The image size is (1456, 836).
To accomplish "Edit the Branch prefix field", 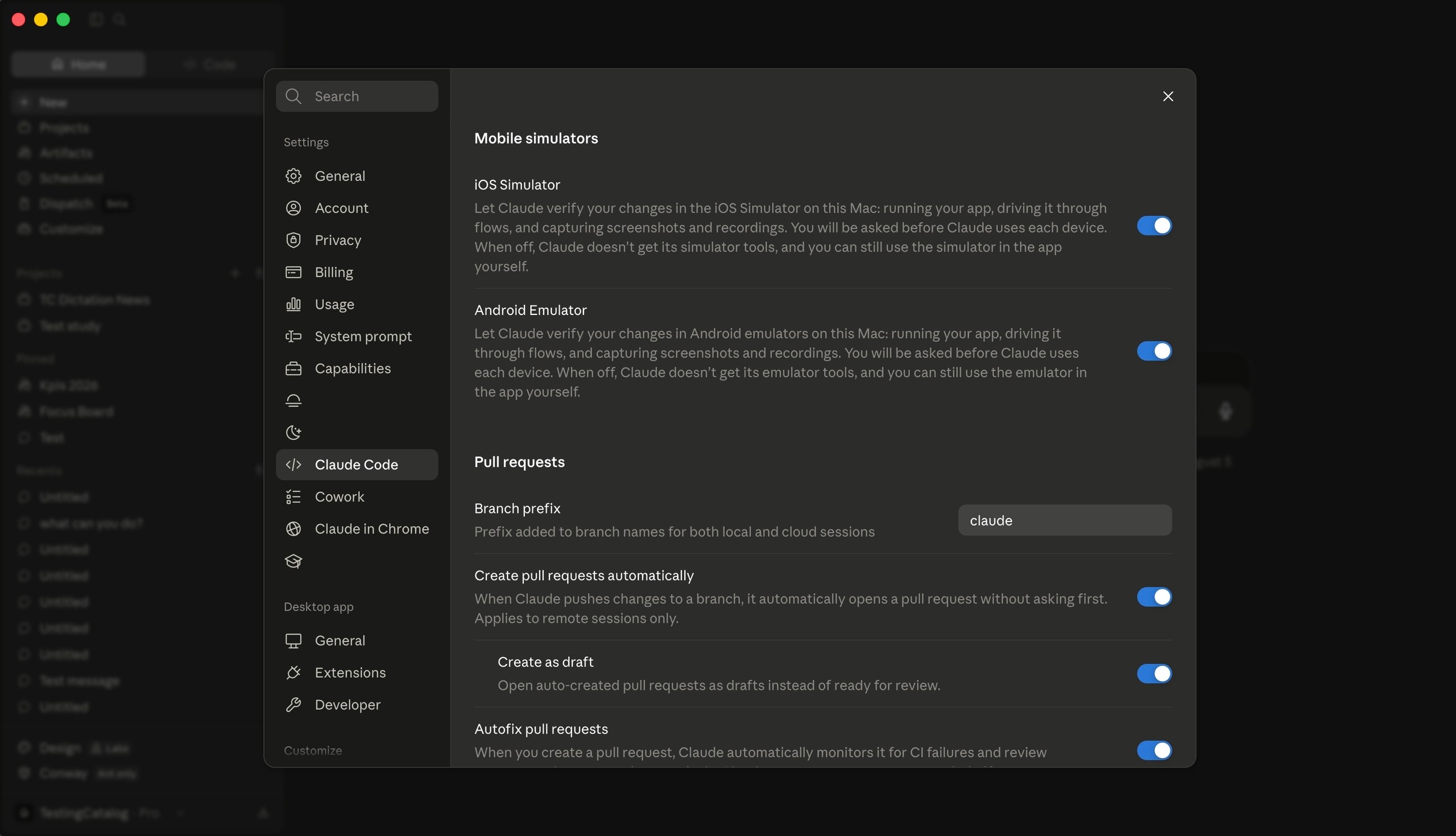I will [1065, 520].
